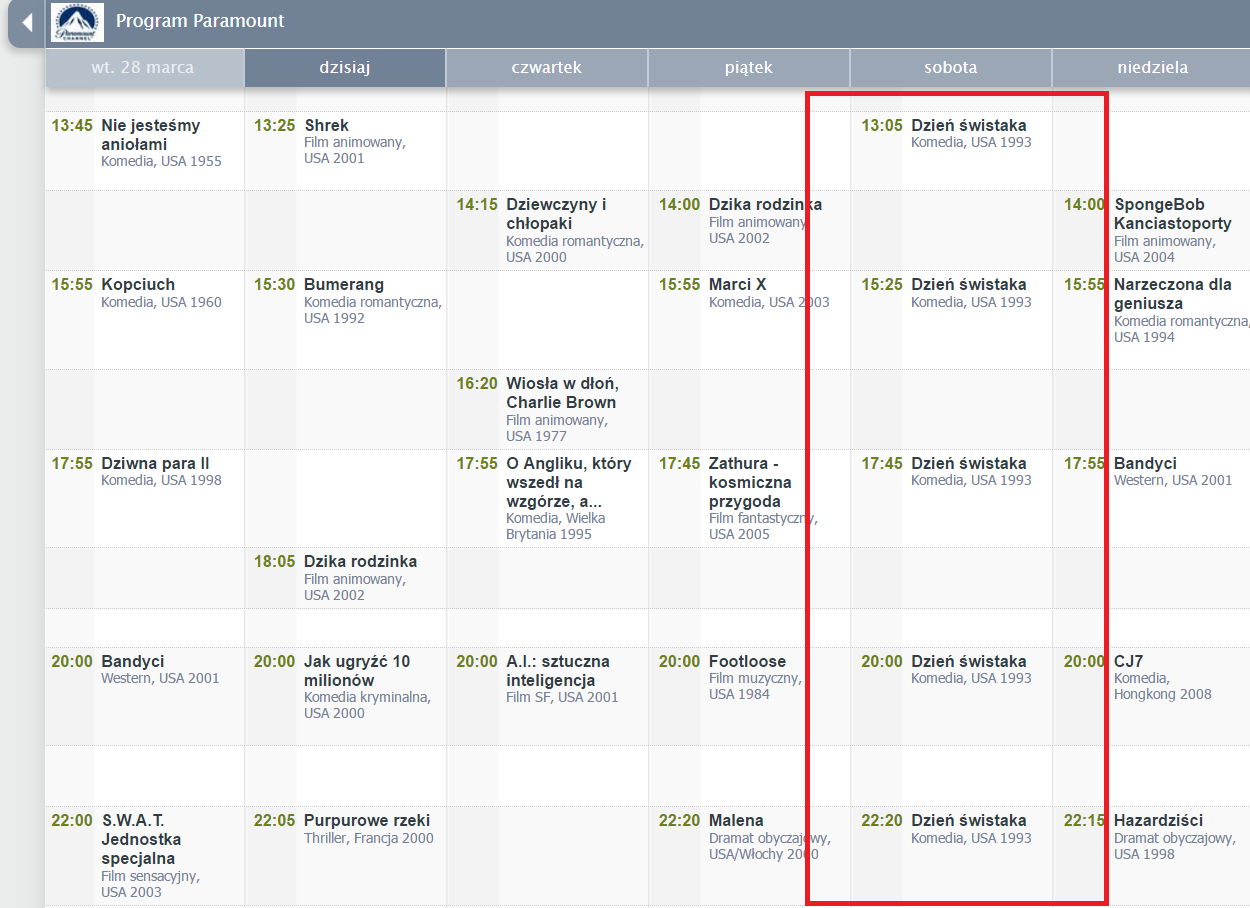Open the 'Shrek' programme at 13:25

pyautogui.click(x=327, y=125)
